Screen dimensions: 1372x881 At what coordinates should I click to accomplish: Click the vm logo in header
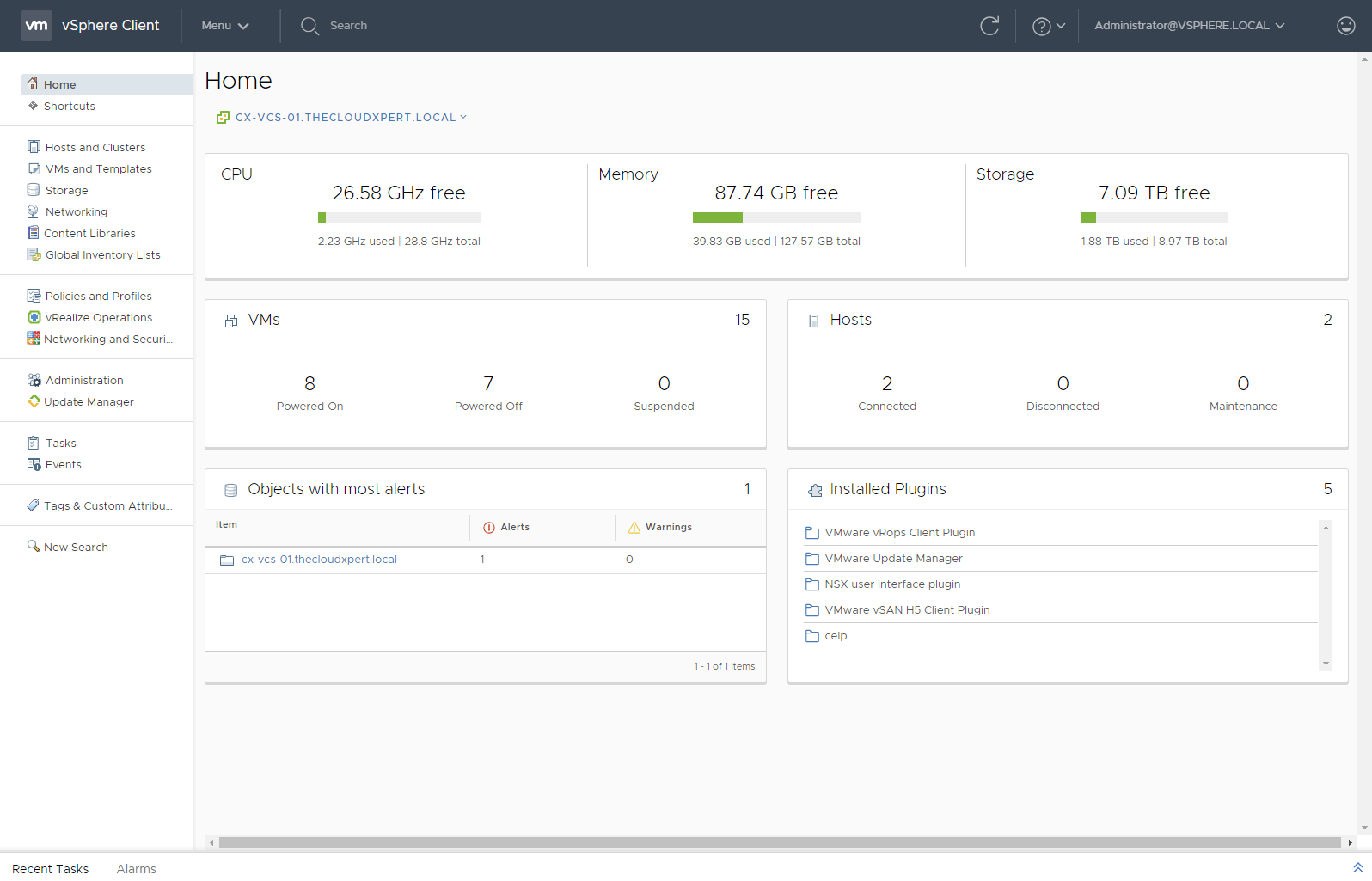pyautogui.click(x=36, y=26)
